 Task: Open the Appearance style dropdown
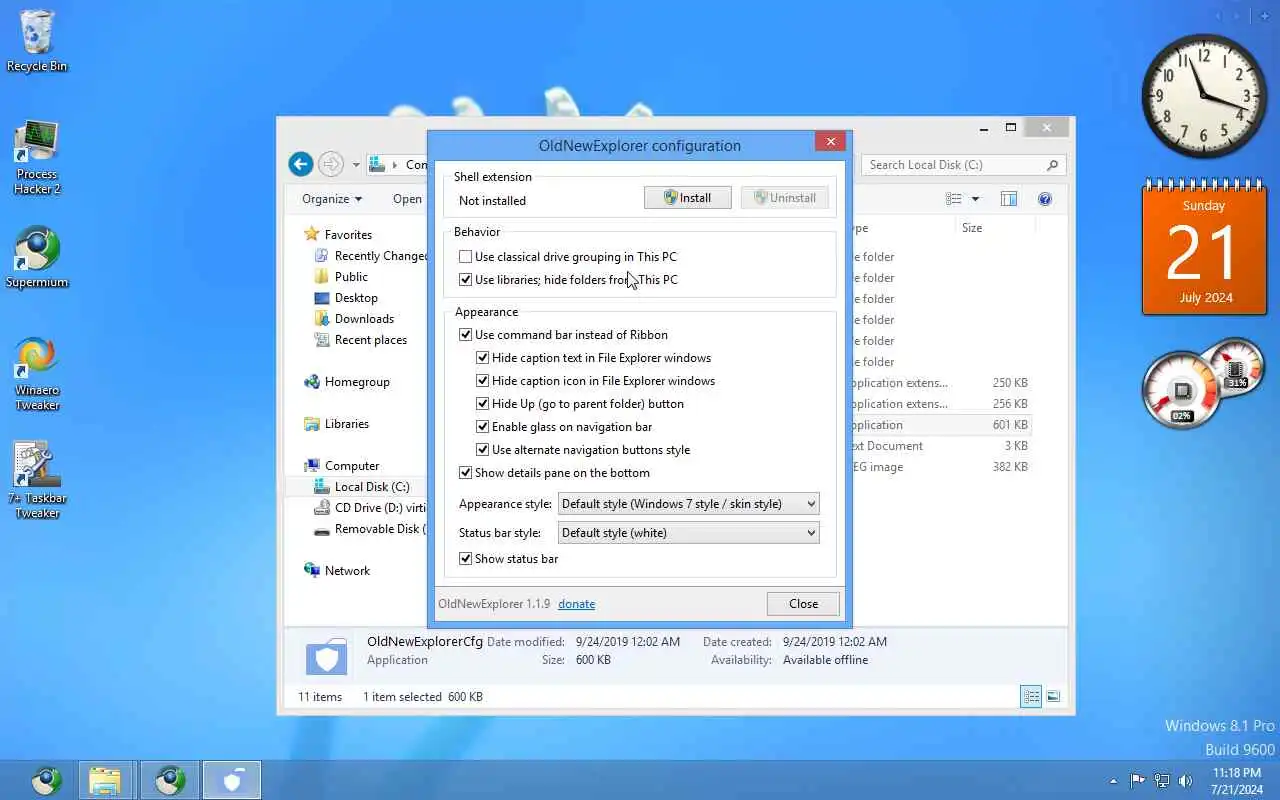[x=688, y=504]
